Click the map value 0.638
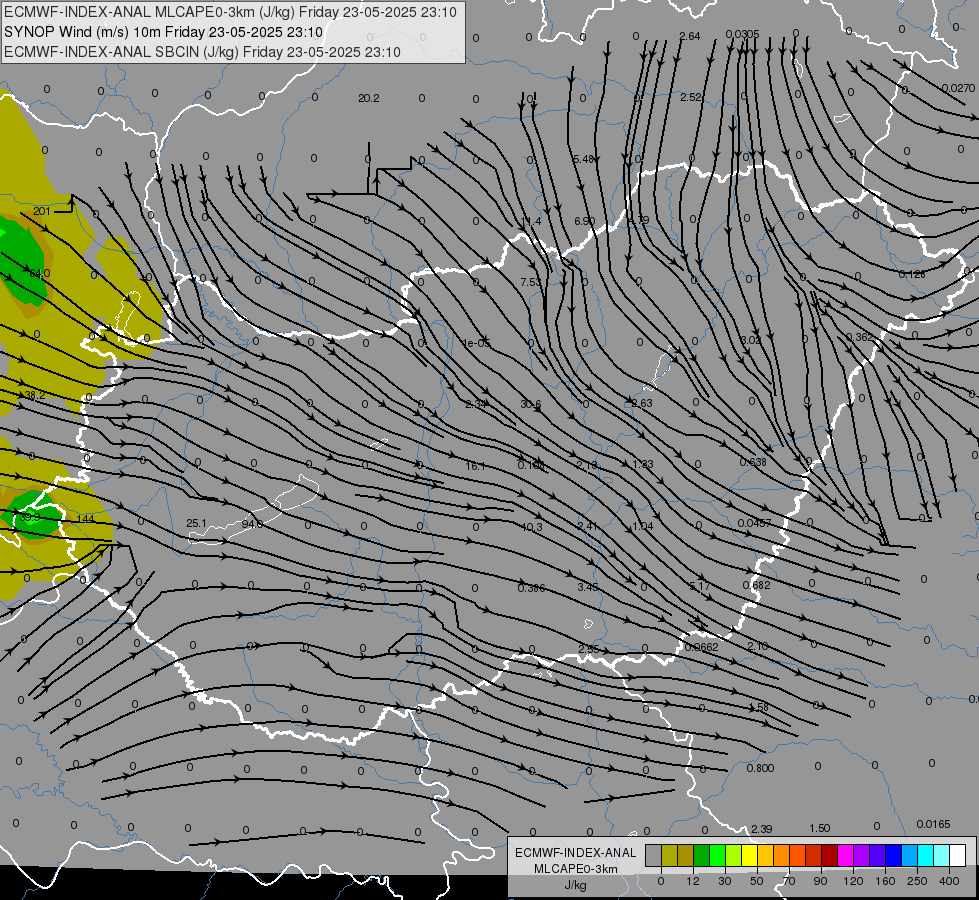 [752, 462]
